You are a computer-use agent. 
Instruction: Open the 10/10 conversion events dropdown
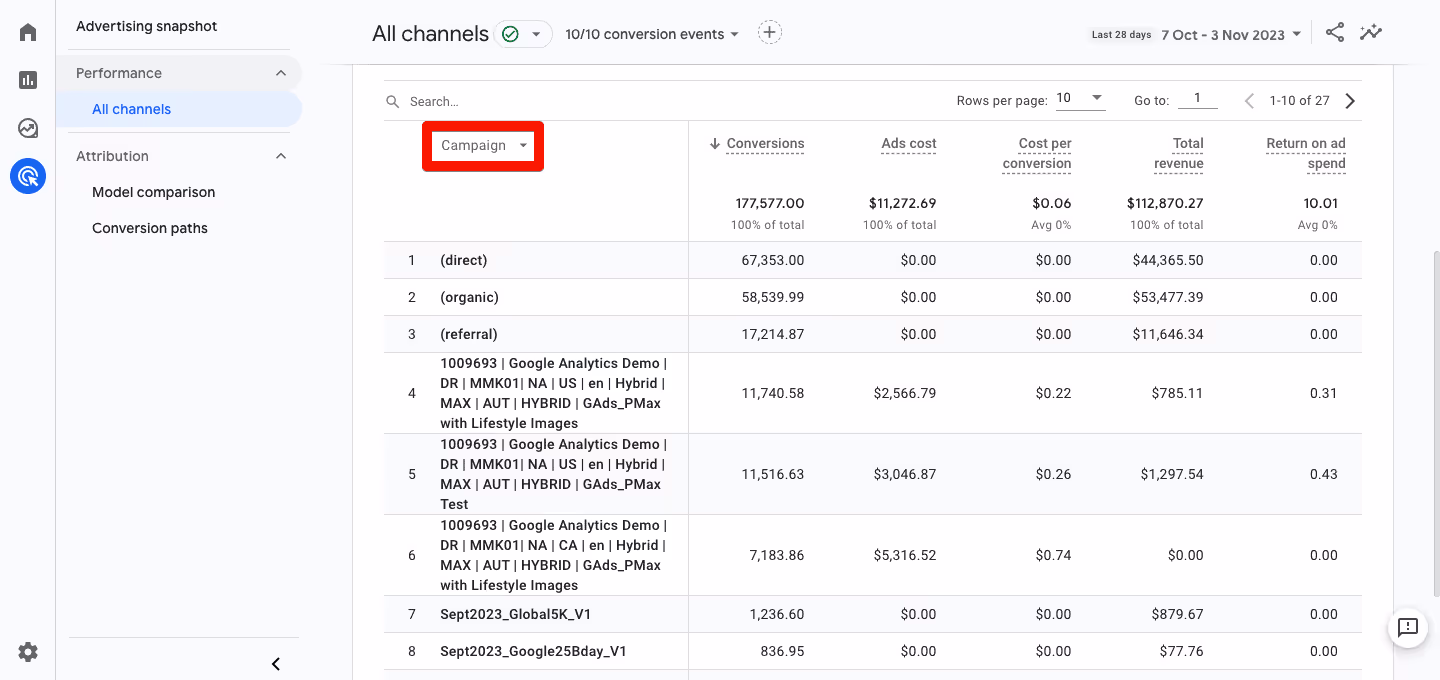(x=652, y=34)
